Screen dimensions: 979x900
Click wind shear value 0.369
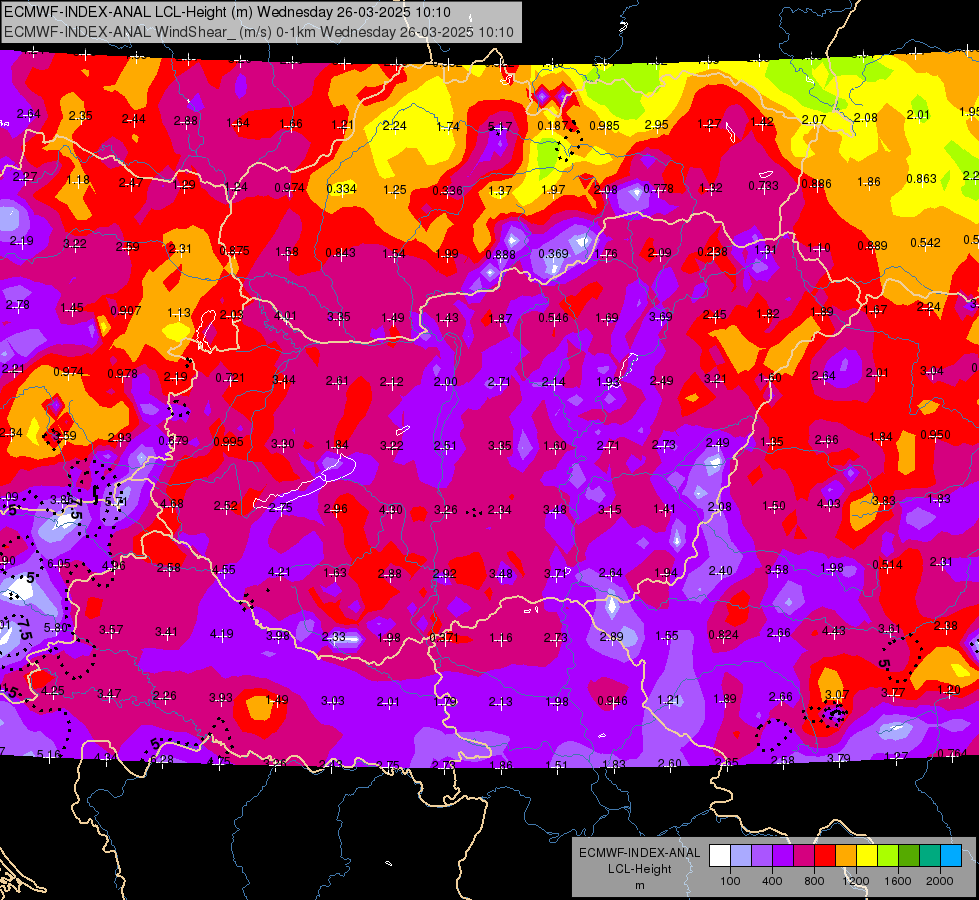click(x=554, y=254)
